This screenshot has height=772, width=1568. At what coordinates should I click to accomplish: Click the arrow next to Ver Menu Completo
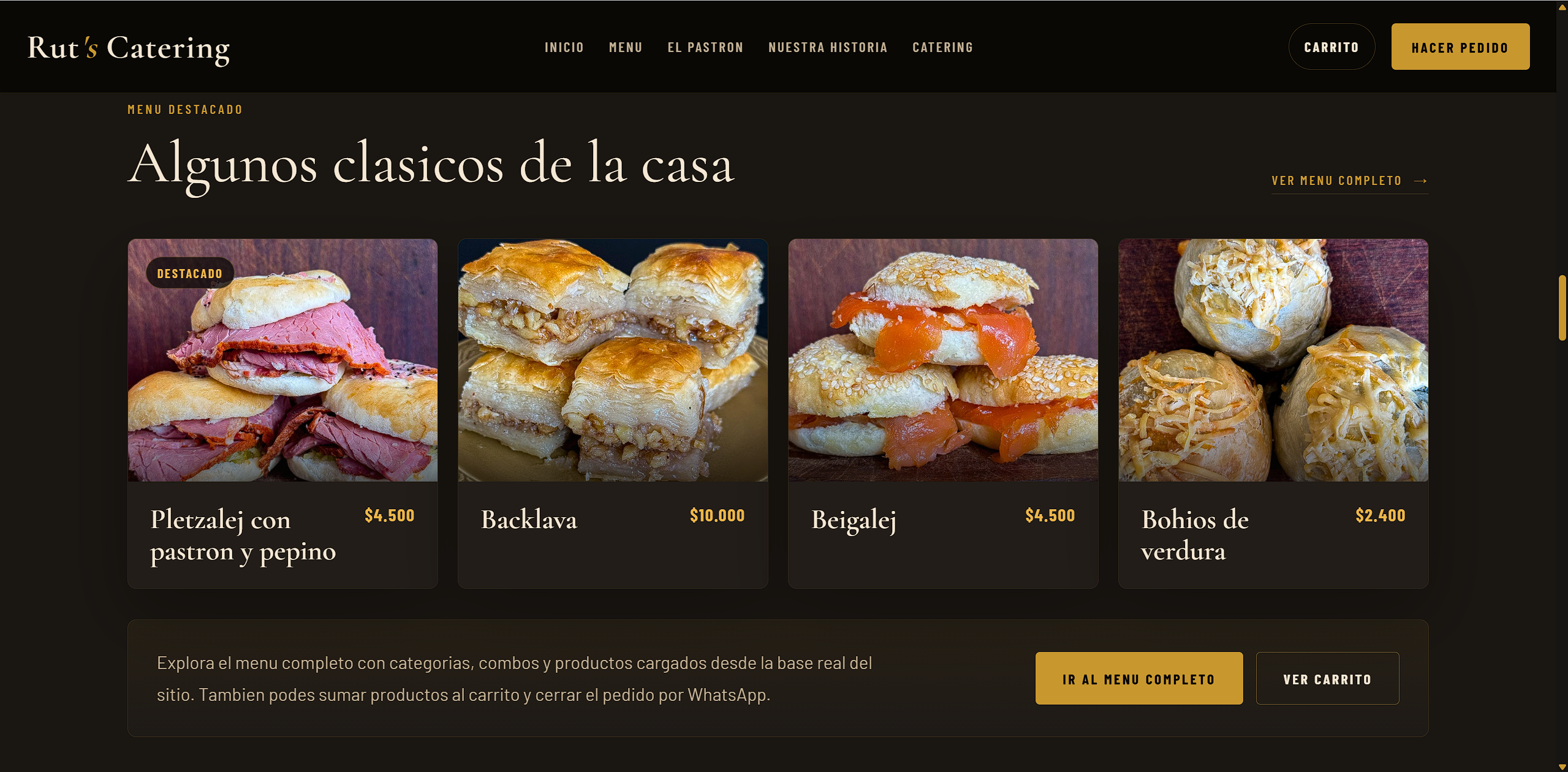[x=1420, y=181]
